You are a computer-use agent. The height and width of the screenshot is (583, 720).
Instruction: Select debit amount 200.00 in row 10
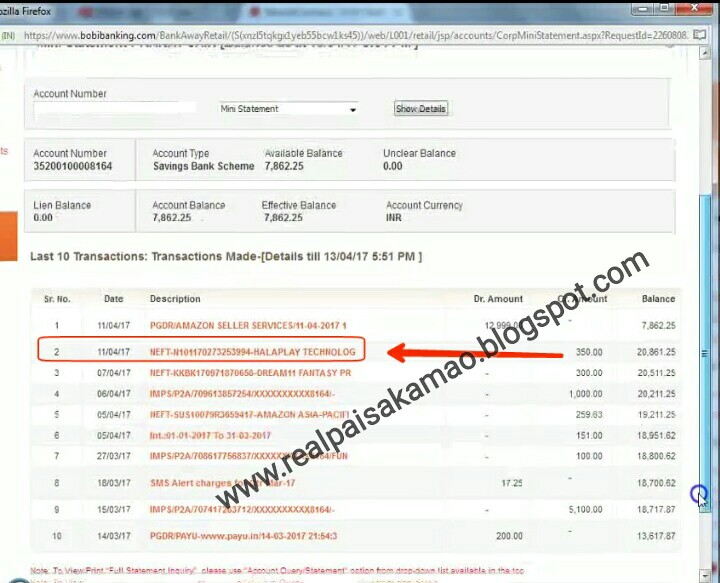(509, 536)
